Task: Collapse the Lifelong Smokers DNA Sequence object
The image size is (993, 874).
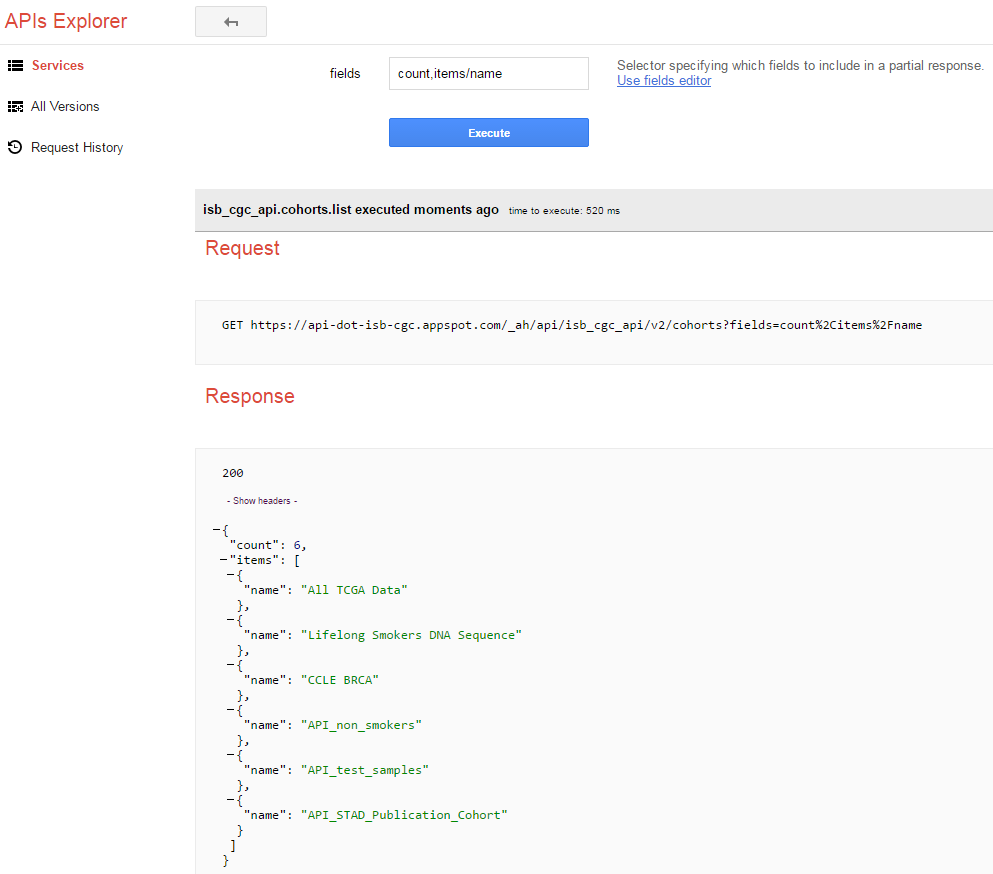Action: [x=231, y=619]
